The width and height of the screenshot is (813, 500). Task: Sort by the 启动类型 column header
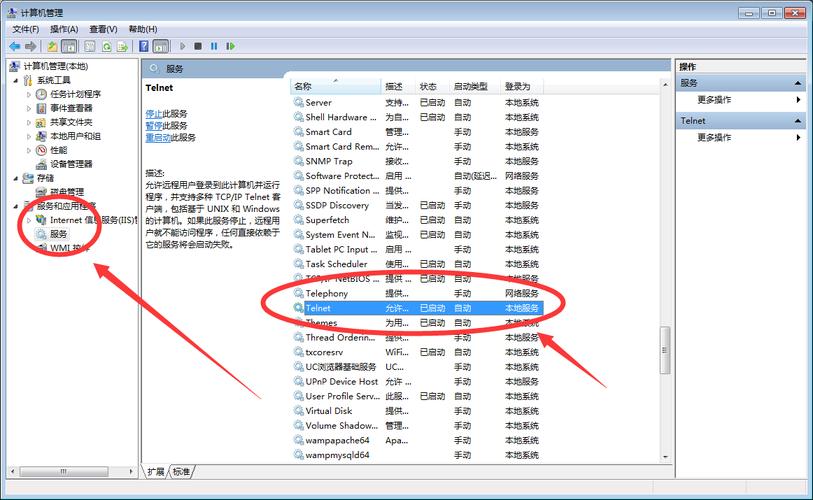(x=475, y=86)
